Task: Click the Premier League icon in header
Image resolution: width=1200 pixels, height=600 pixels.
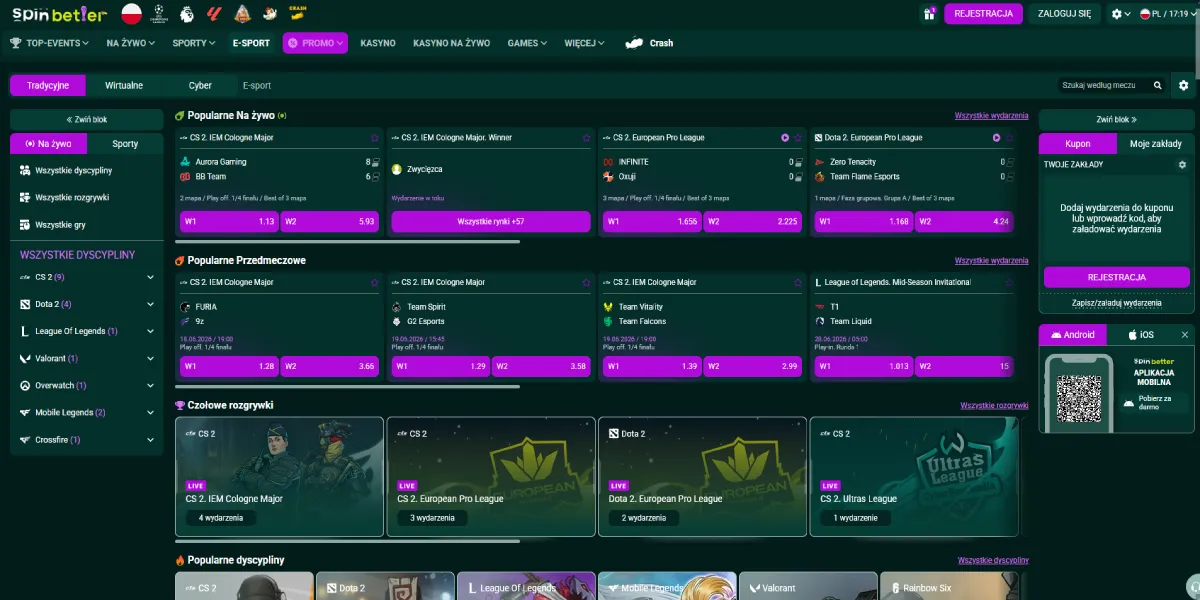Action: 186,14
